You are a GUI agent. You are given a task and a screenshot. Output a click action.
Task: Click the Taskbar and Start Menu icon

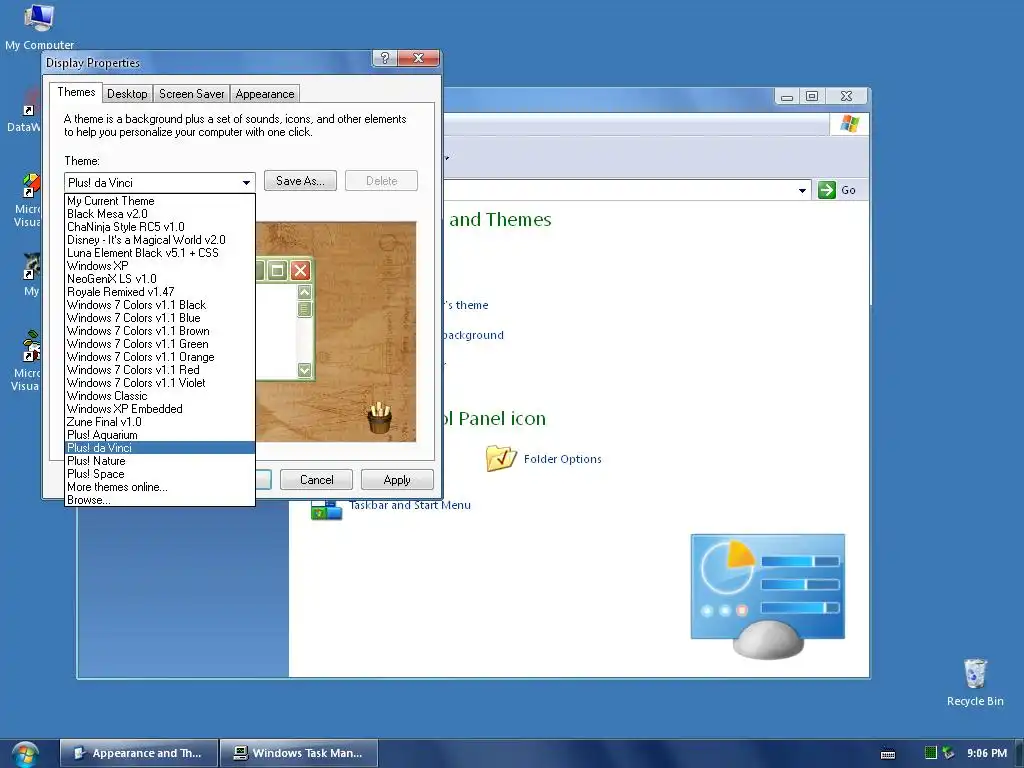[326, 509]
